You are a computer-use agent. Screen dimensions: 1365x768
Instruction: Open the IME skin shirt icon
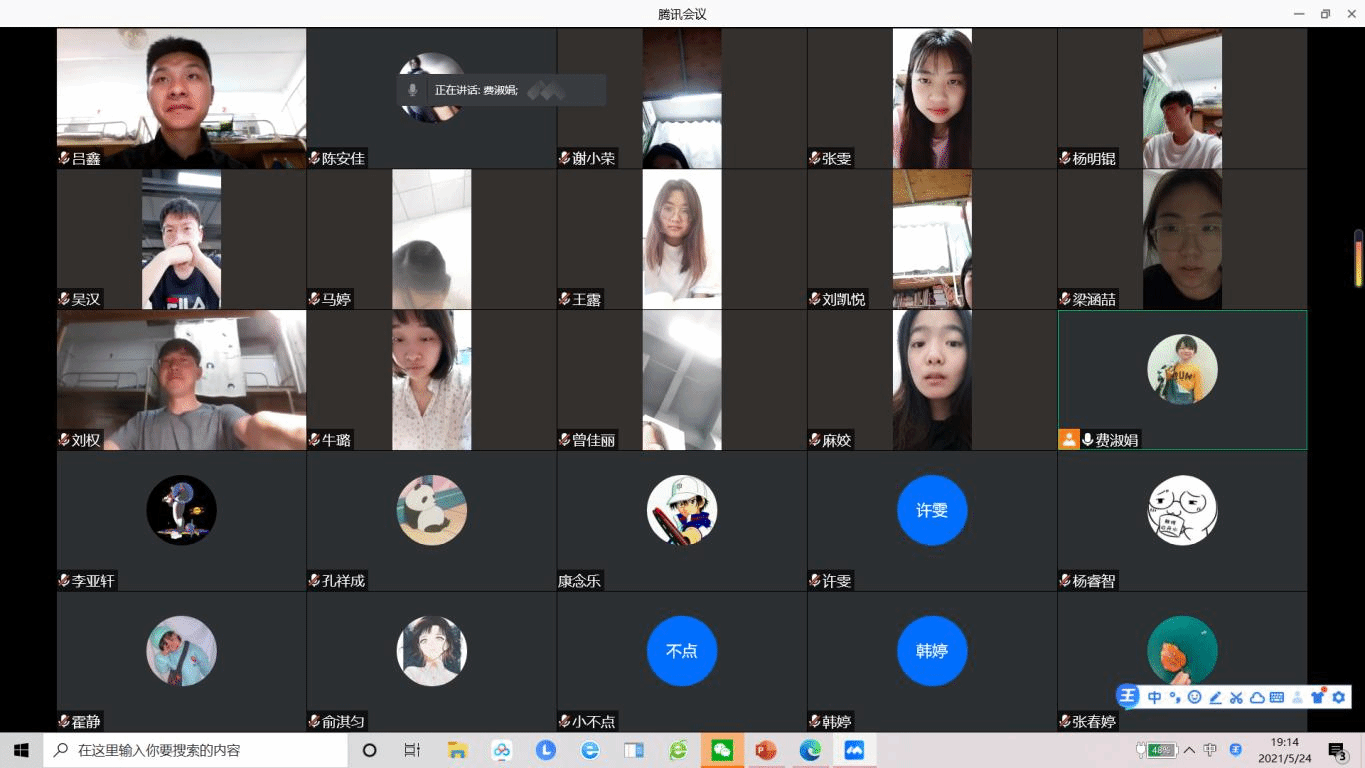1318,697
